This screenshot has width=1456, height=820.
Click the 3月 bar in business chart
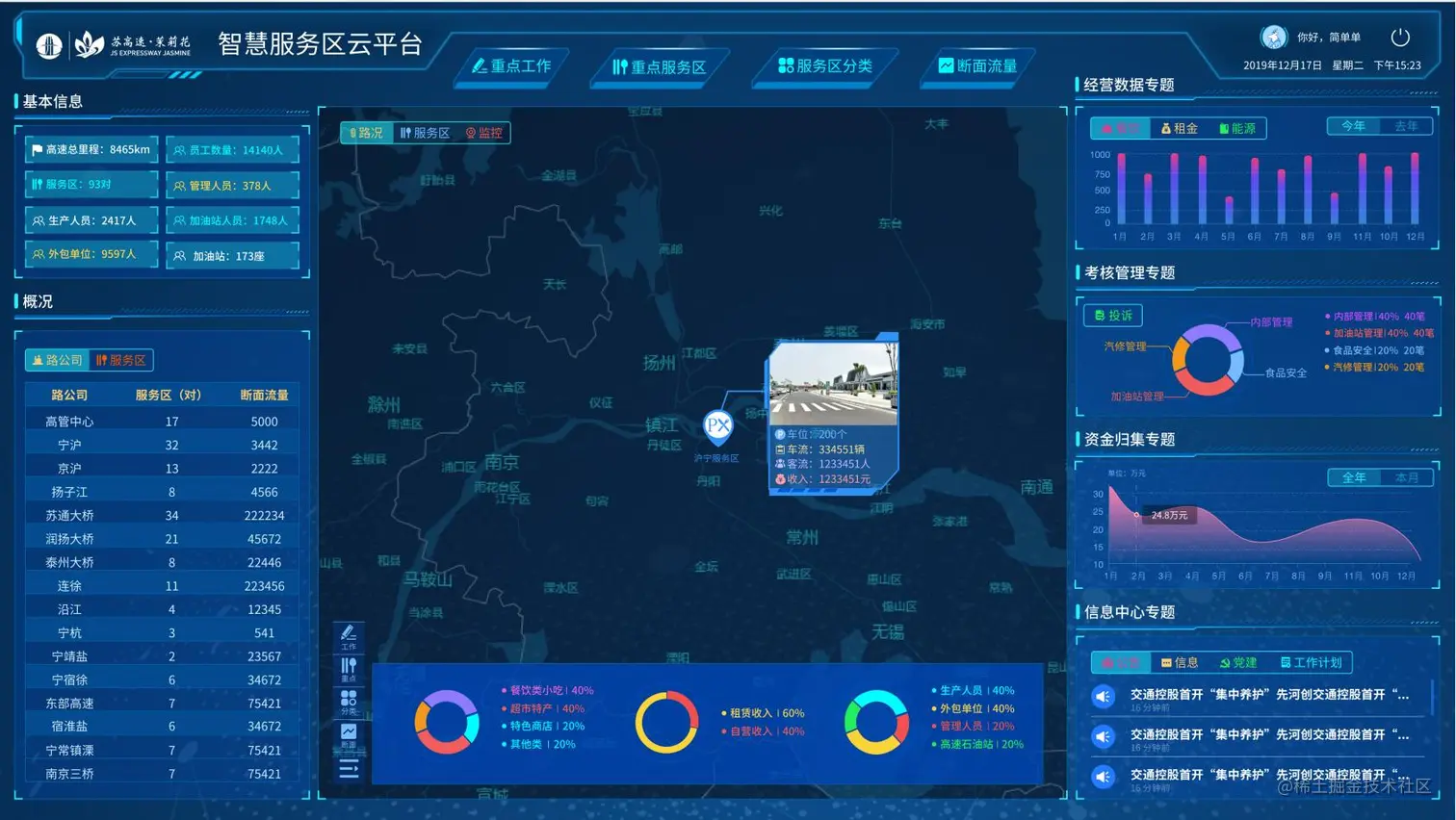[x=1174, y=190]
